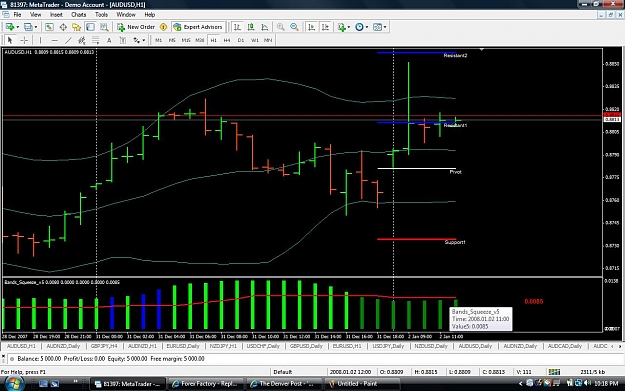Screen dimensions: 625x391
Task: Select the trendline tool
Action: point(68,40)
